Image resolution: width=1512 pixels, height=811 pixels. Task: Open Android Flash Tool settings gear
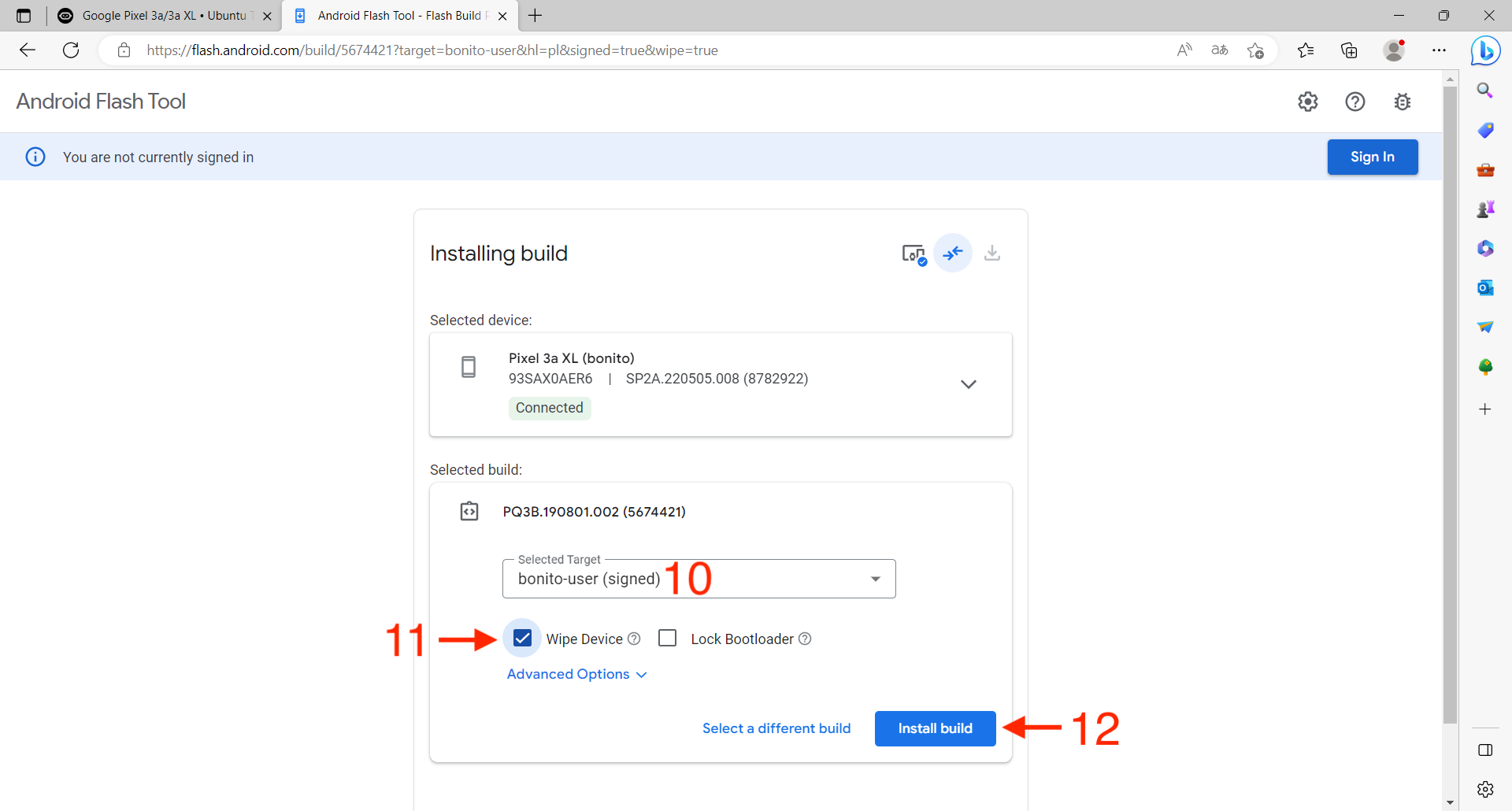click(1307, 102)
